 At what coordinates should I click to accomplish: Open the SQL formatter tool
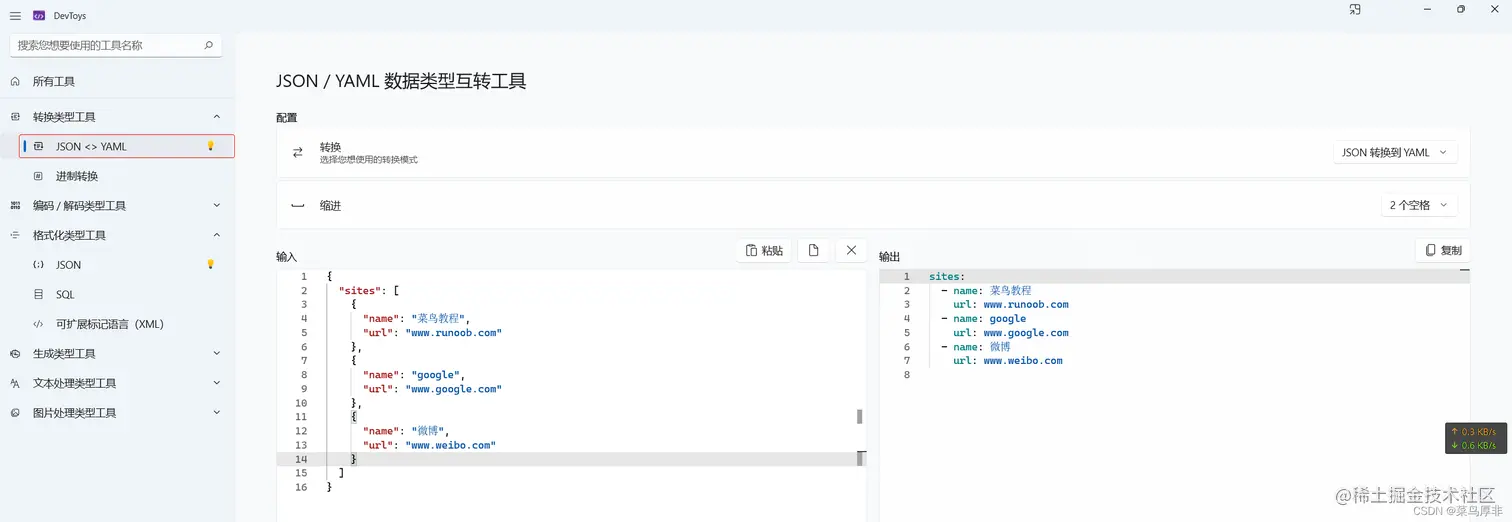coord(118,295)
